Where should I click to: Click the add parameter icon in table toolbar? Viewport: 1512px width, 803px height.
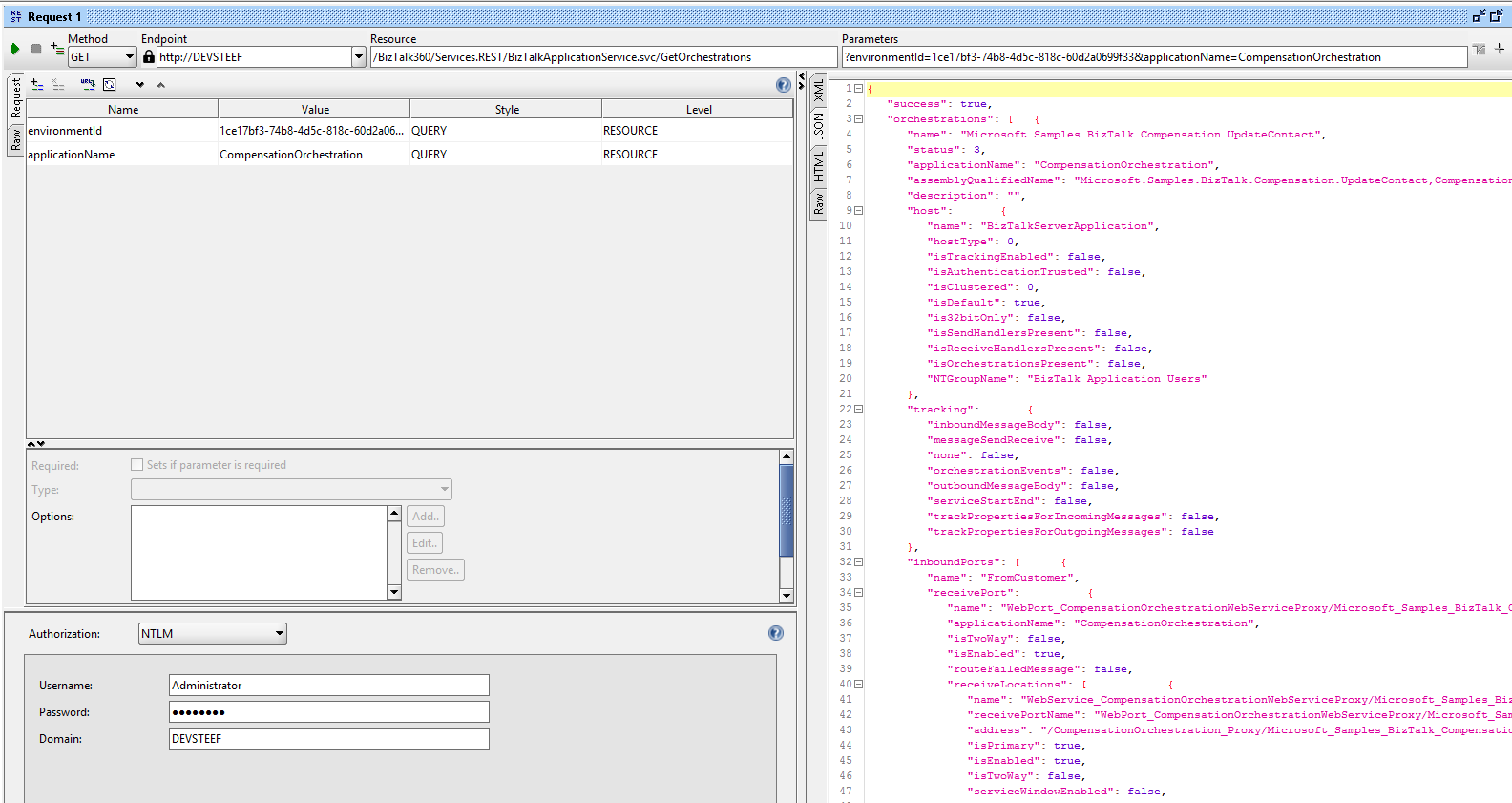pos(37,85)
